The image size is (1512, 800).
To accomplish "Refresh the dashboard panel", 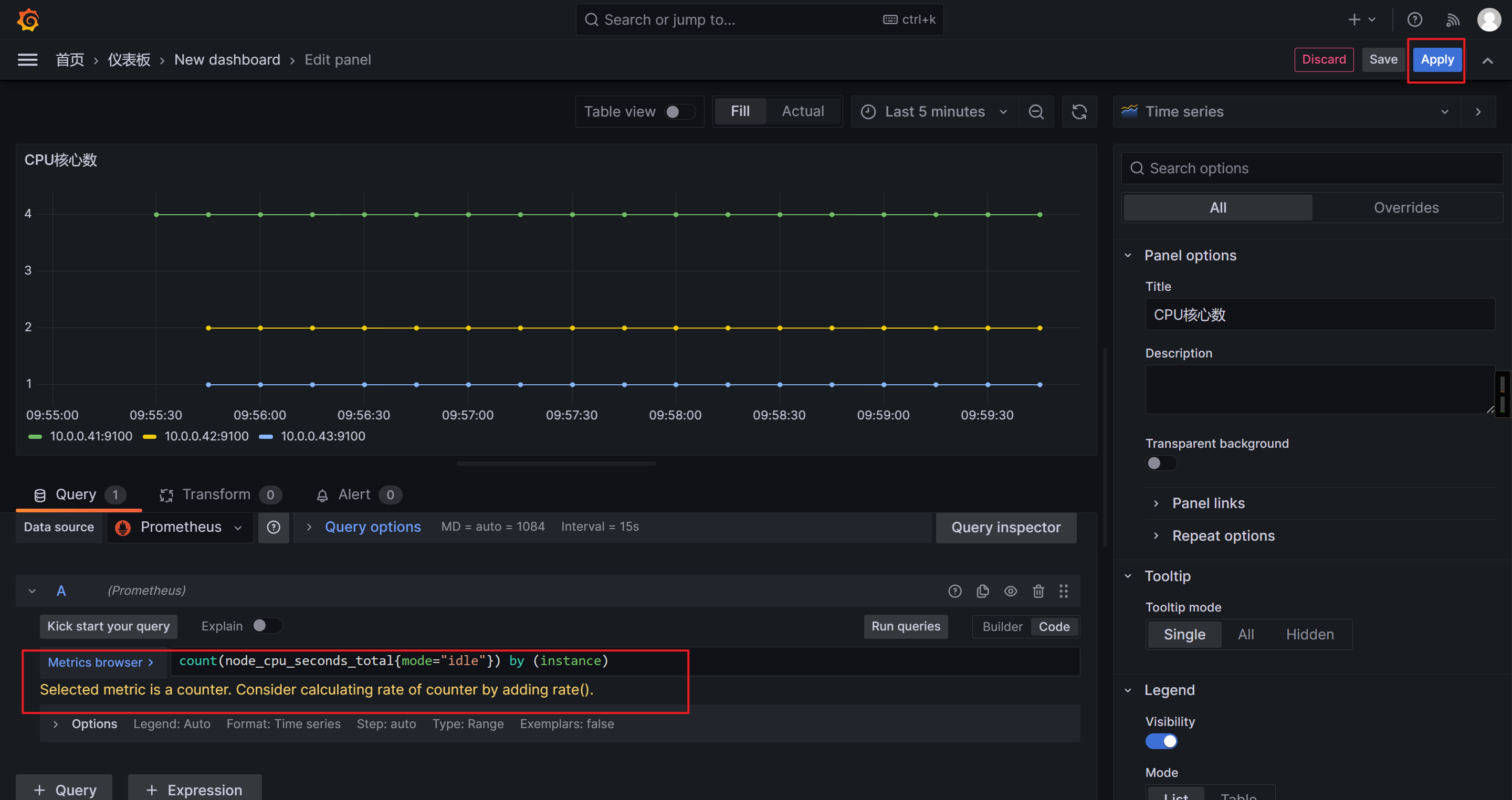I will (x=1079, y=111).
